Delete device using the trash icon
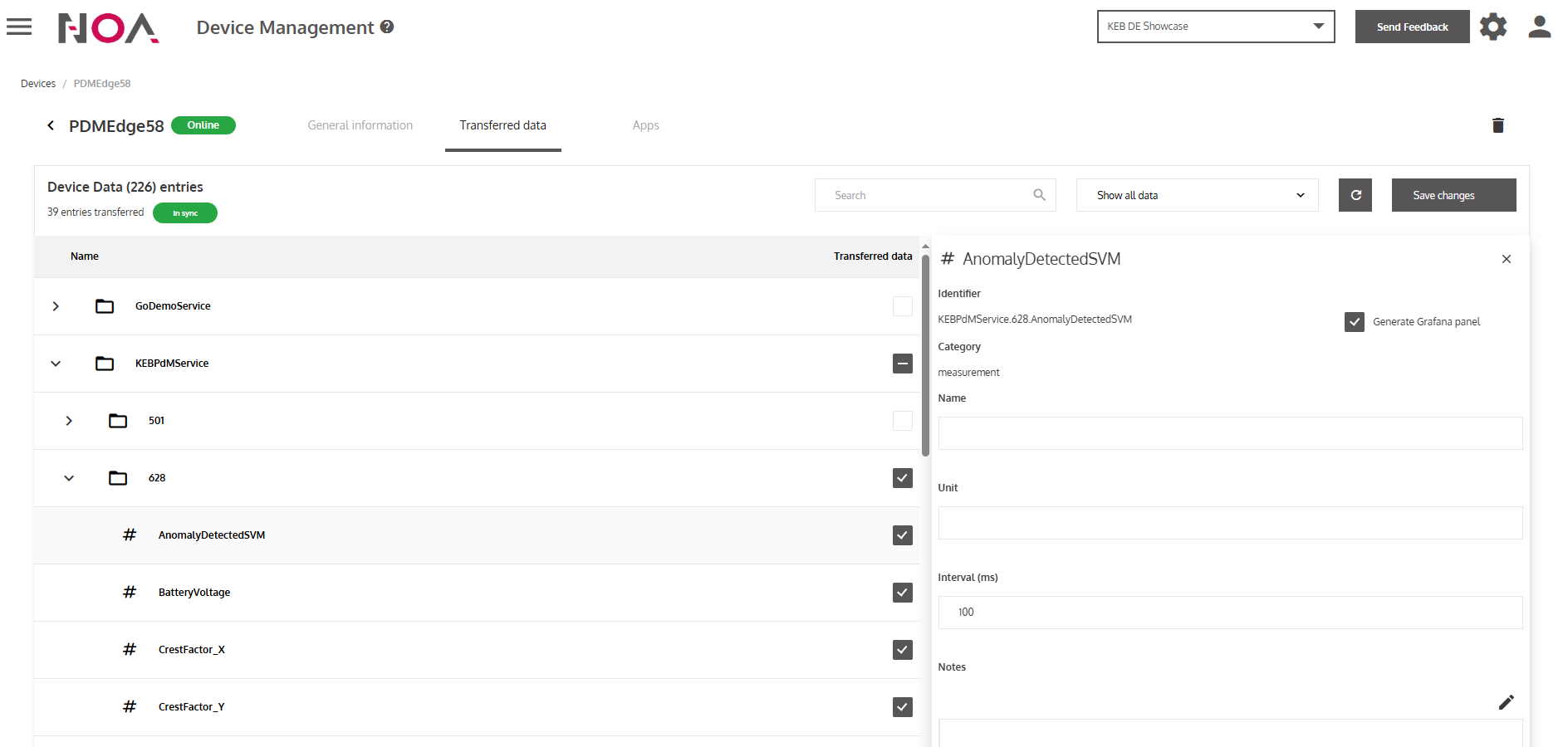Viewport: 1568px width, 747px height. [1497, 125]
